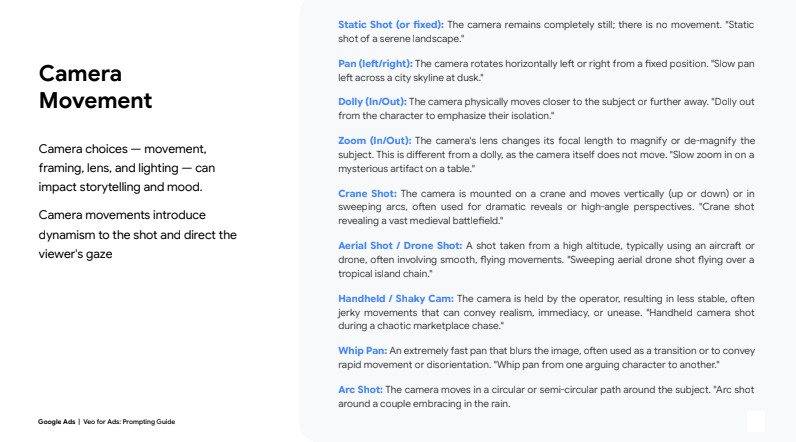Click the paragraph starting "Camera choices — movement"
Viewport: 796px width, 442px height.
coord(126,167)
